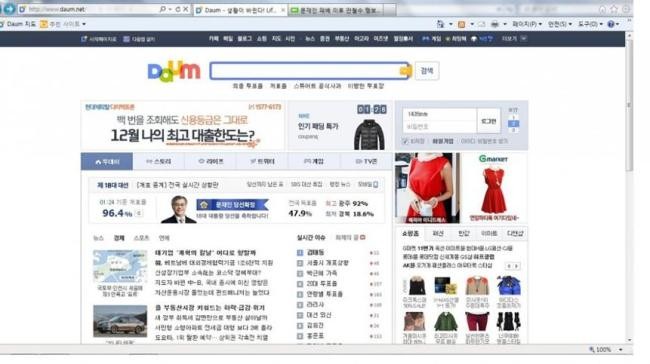This screenshot has width=650, height=364.
Task: Select the 쇼핑홈 tab in the shopping box
Action: pos(410,234)
